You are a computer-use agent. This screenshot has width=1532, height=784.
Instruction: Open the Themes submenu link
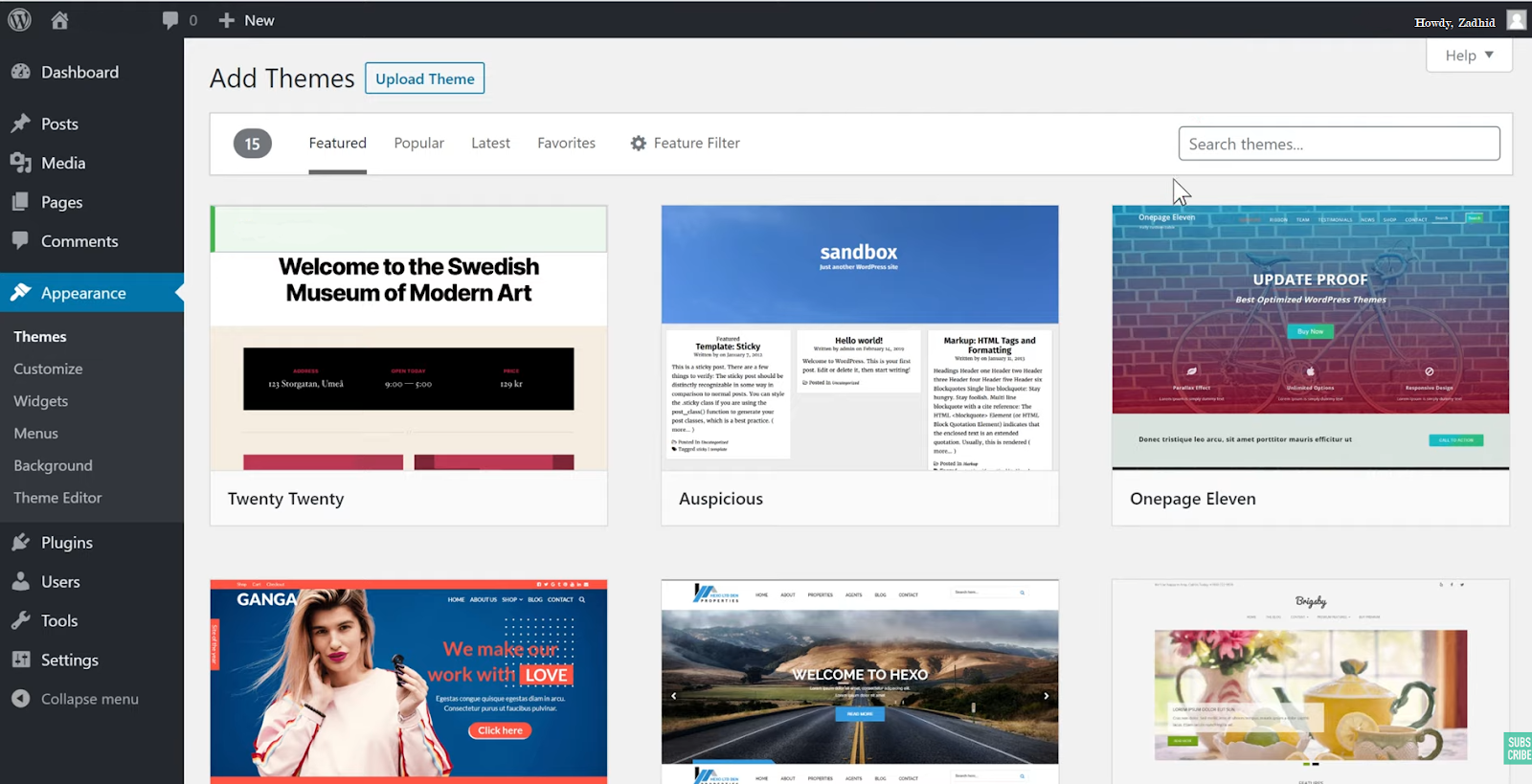pos(40,337)
